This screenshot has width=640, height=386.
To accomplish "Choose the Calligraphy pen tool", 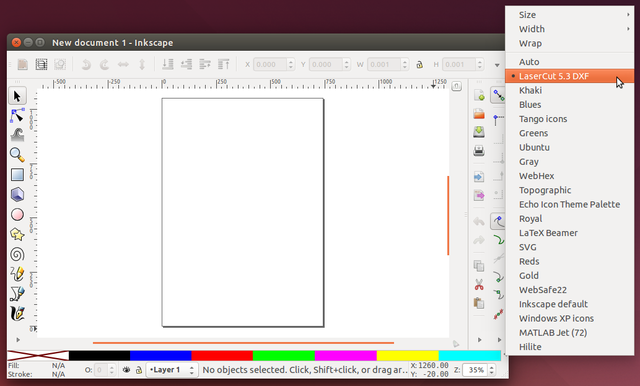I will point(17,314).
